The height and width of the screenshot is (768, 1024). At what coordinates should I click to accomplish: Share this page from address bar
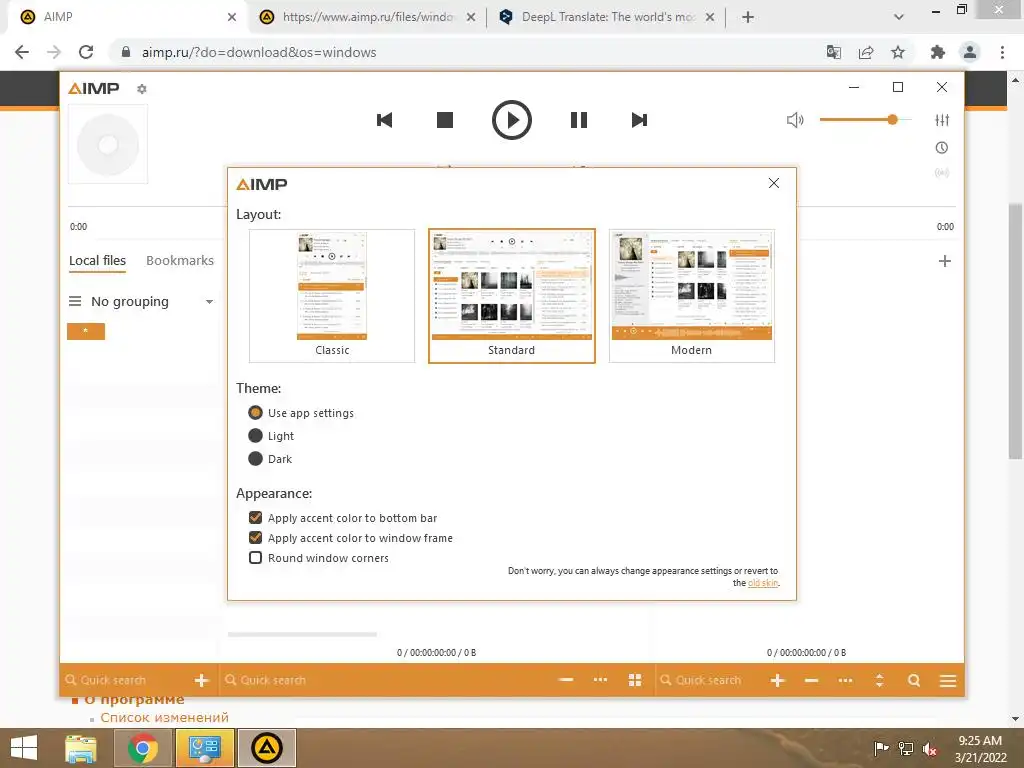coord(866,52)
